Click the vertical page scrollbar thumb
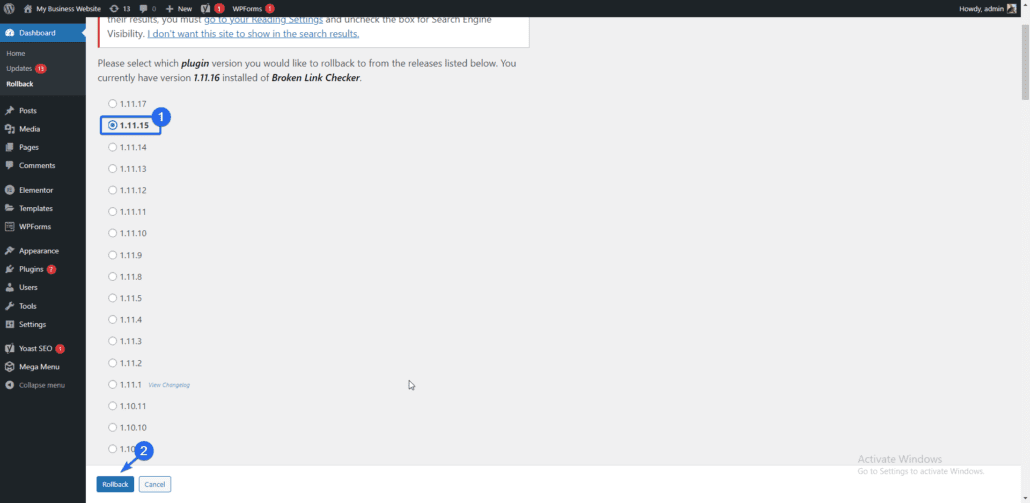The height and width of the screenshot is (503, 1030). [x=1025, y=62]
